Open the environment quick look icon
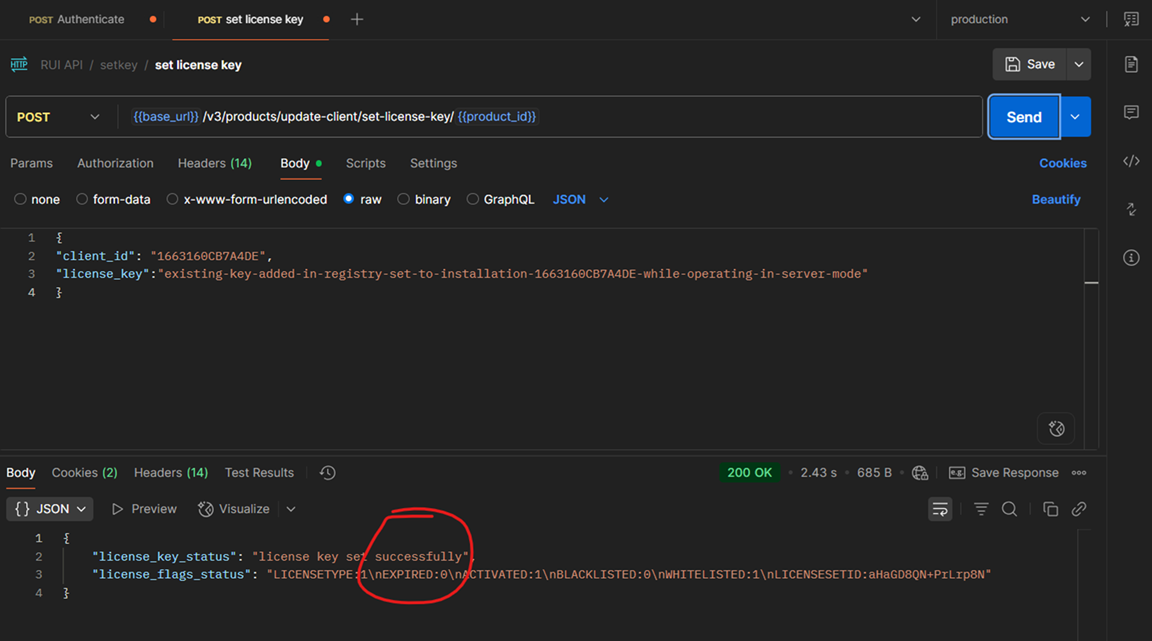Screen dimensions: 1152x641 click(x=1131, y=20)
